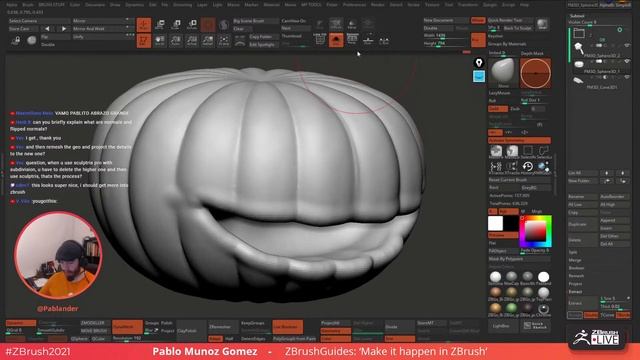Viewport: 640px width, 360px height.
Task: Select the SkinShade material sphere
Action: coord(496,277)
